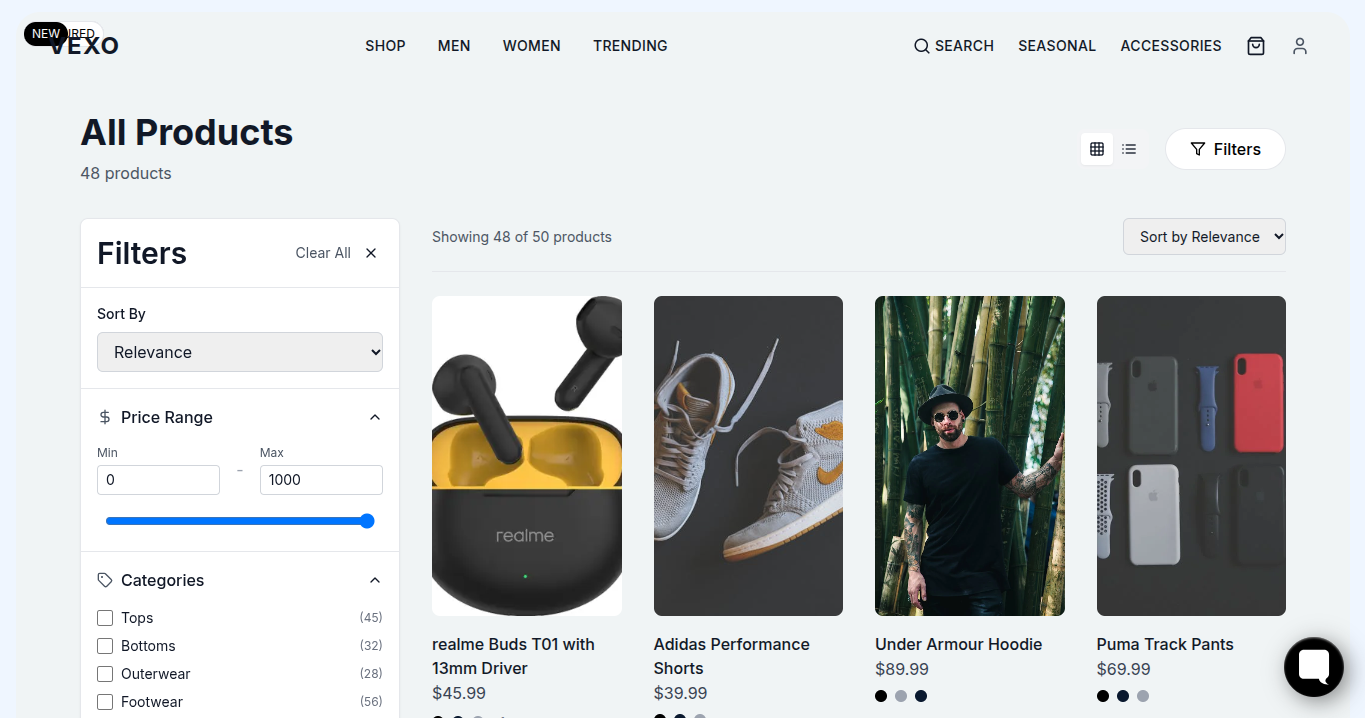Viewport: 1365px width, 718px height.
Task: Enable the Tops category filter
Action: pos(105,618)
